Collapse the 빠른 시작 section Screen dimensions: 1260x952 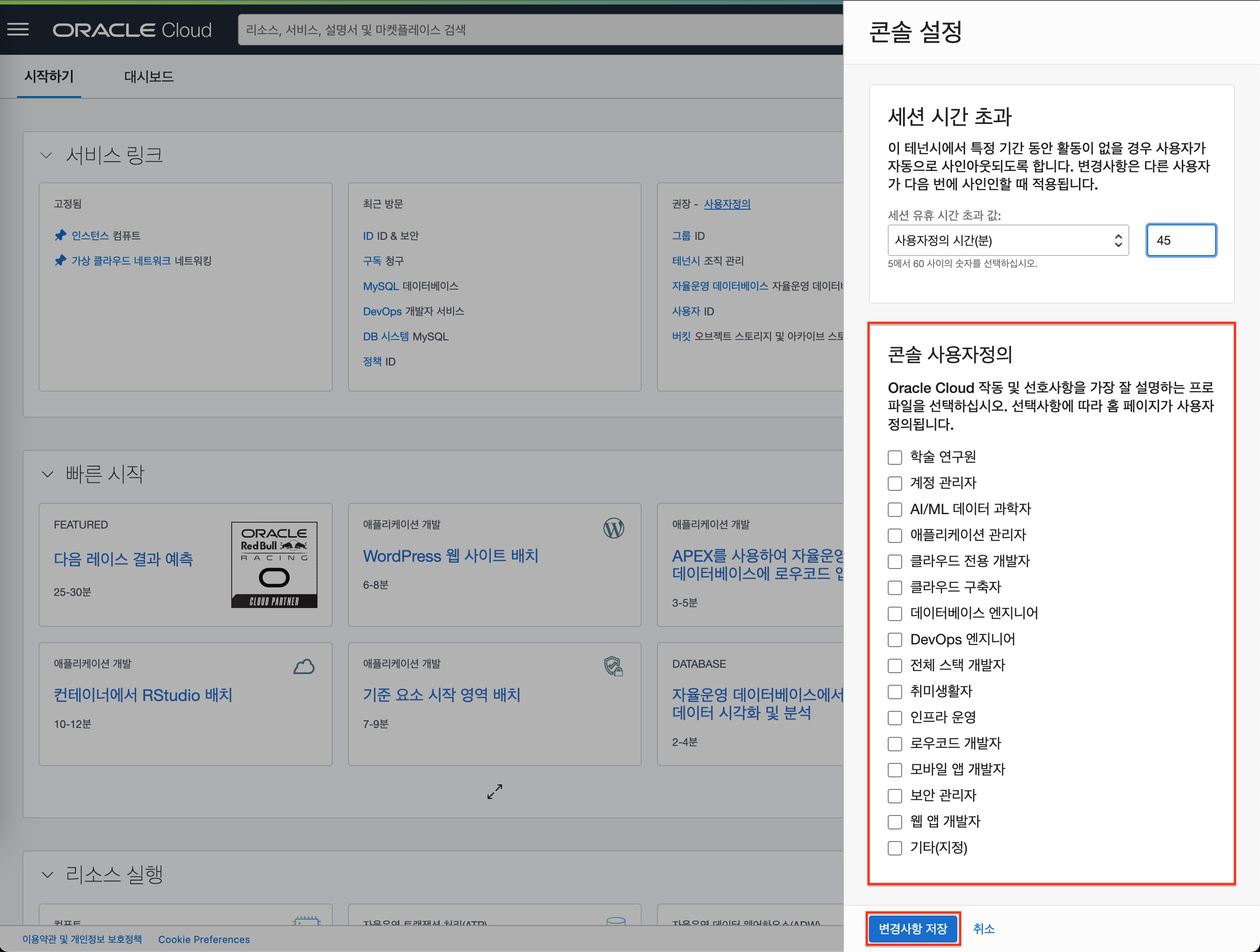47,474
